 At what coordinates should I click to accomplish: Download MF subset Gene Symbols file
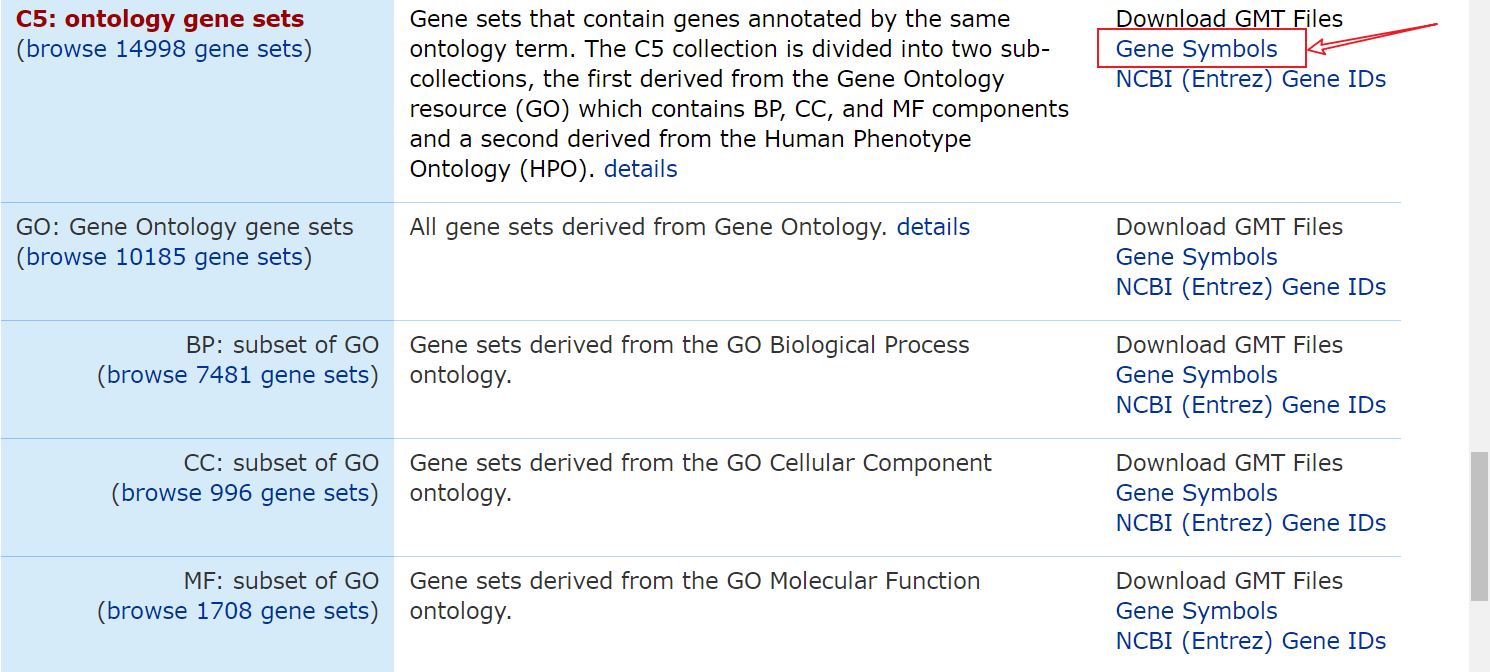click(x=1196, y=611)
